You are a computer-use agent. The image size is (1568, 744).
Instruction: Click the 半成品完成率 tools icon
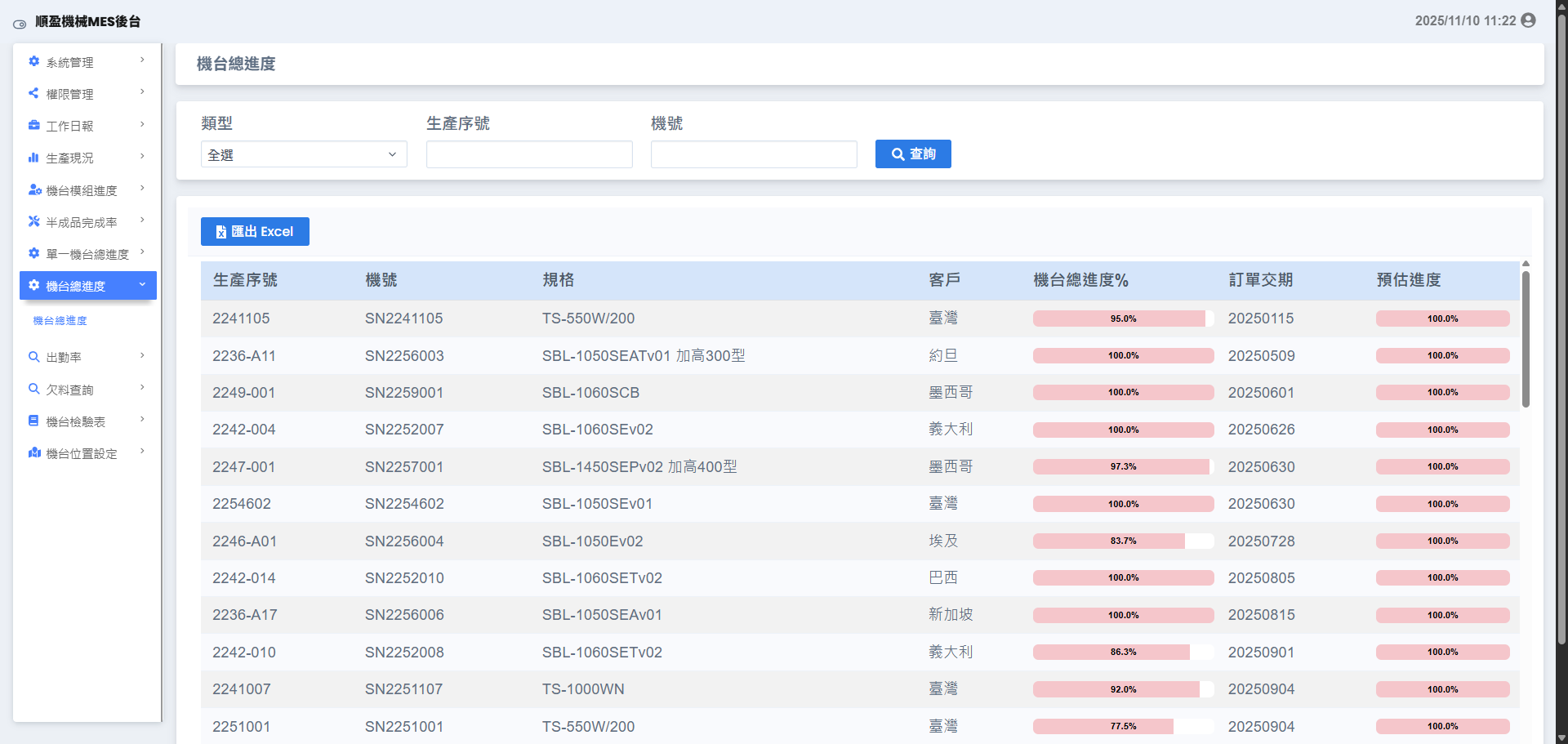(34, 221)
